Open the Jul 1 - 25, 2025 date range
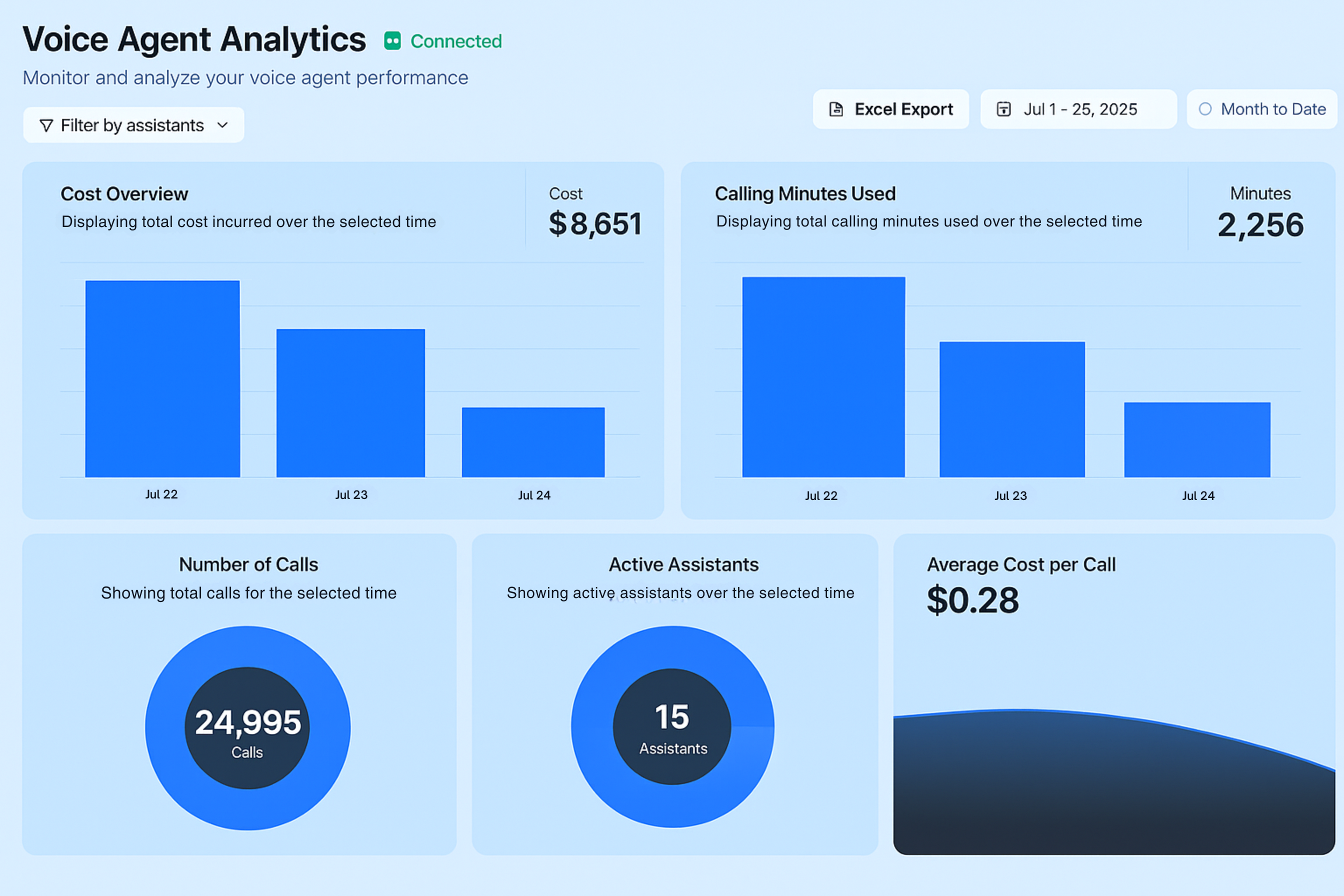The width and height of the screenshot is (1344, 896). tap(1079, 109)
